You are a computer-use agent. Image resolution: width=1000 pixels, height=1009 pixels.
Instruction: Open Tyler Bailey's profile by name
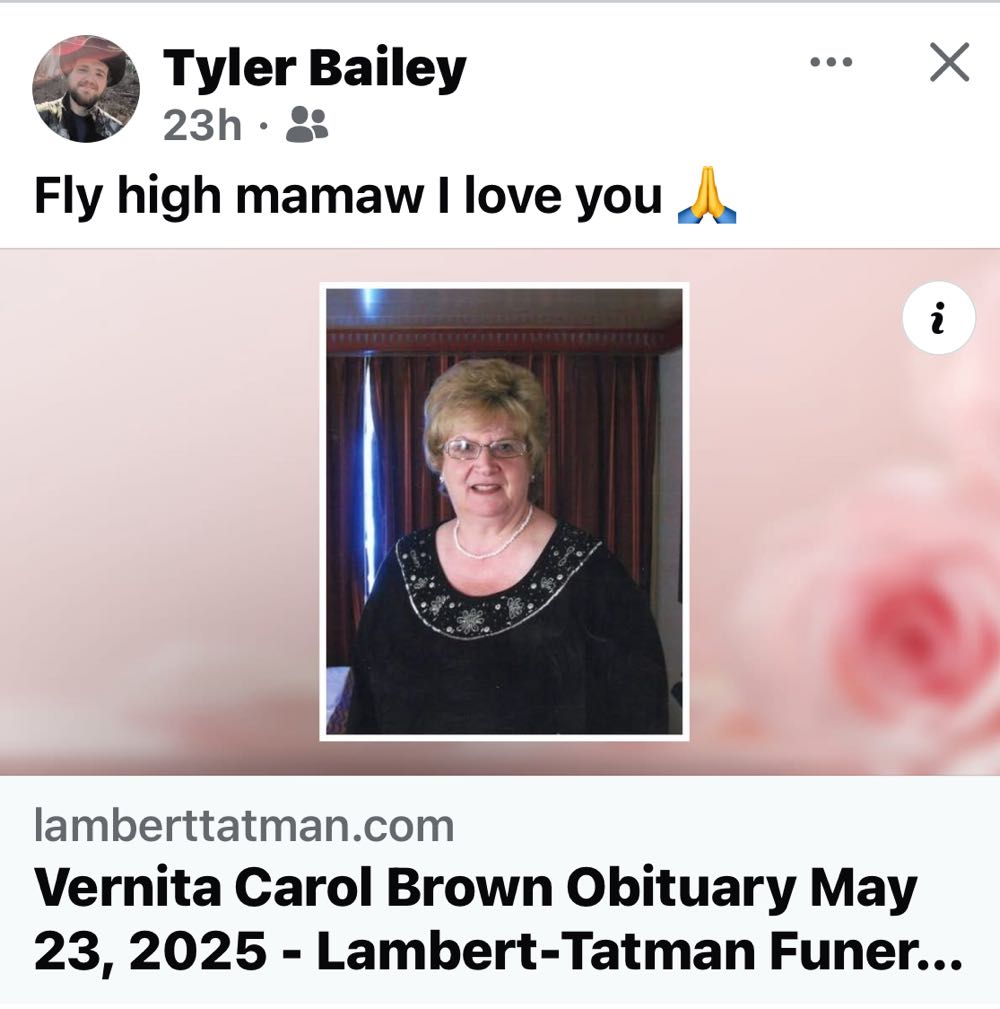click(314, 68)
